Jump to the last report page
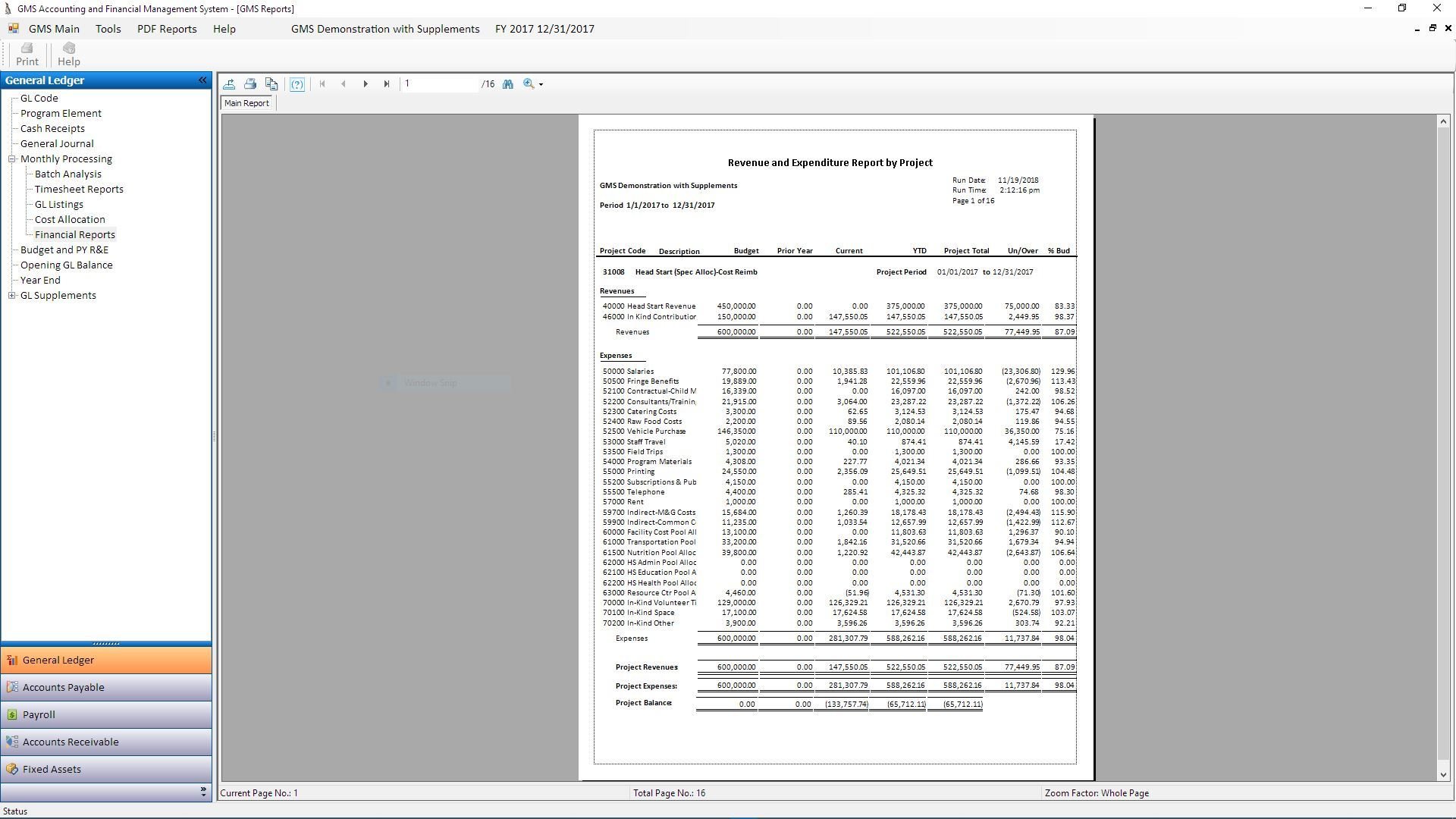 tap(387, 84)
